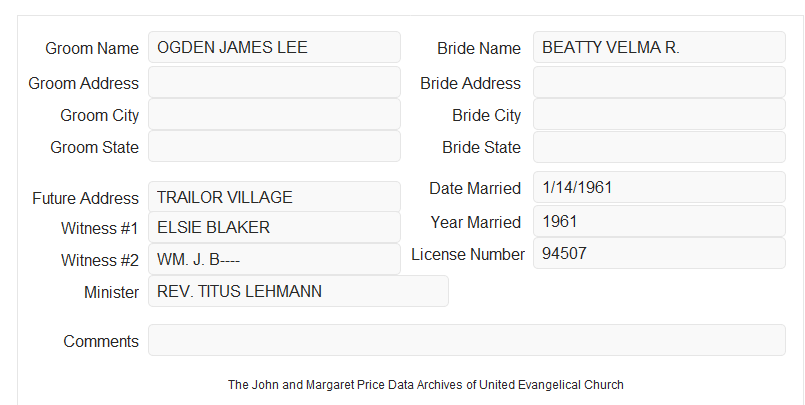Image resolution: width=805 pixels, height=405 pixels.
Task: Select the Date Married field
Action: click(659, 187)
